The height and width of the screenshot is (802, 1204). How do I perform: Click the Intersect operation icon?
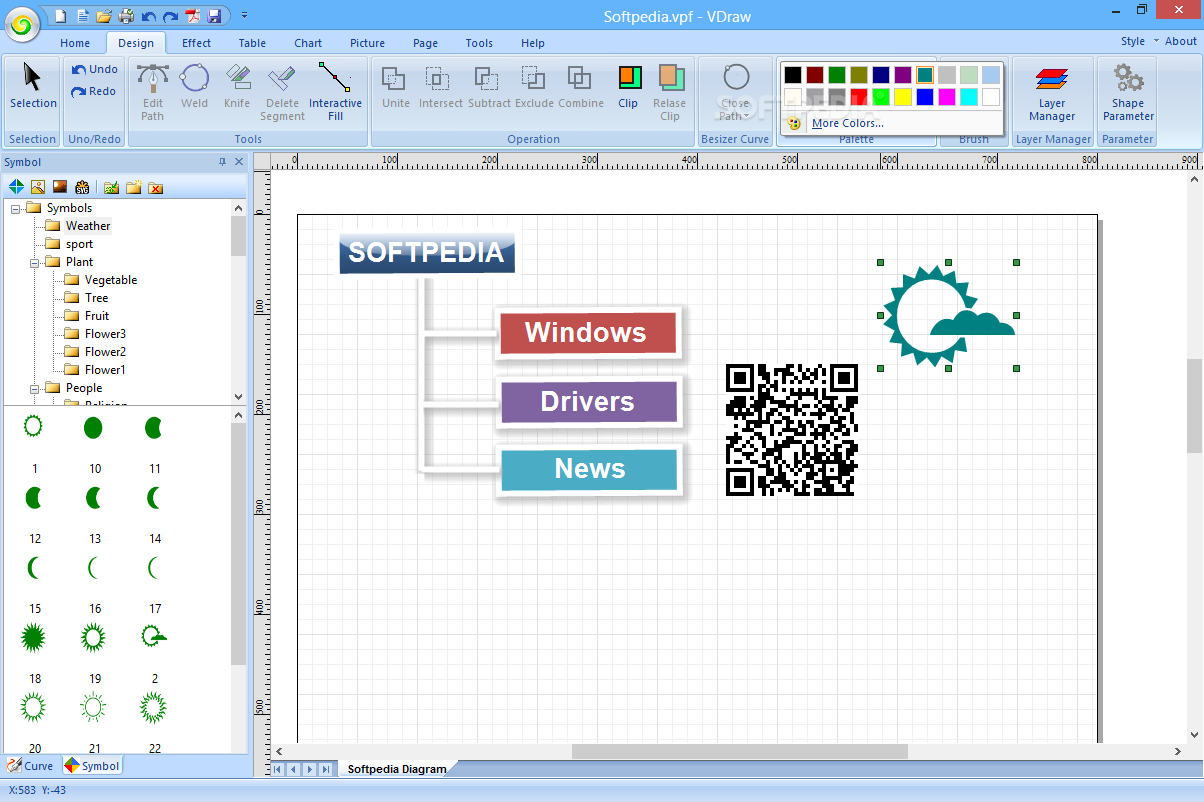[440, 86]
